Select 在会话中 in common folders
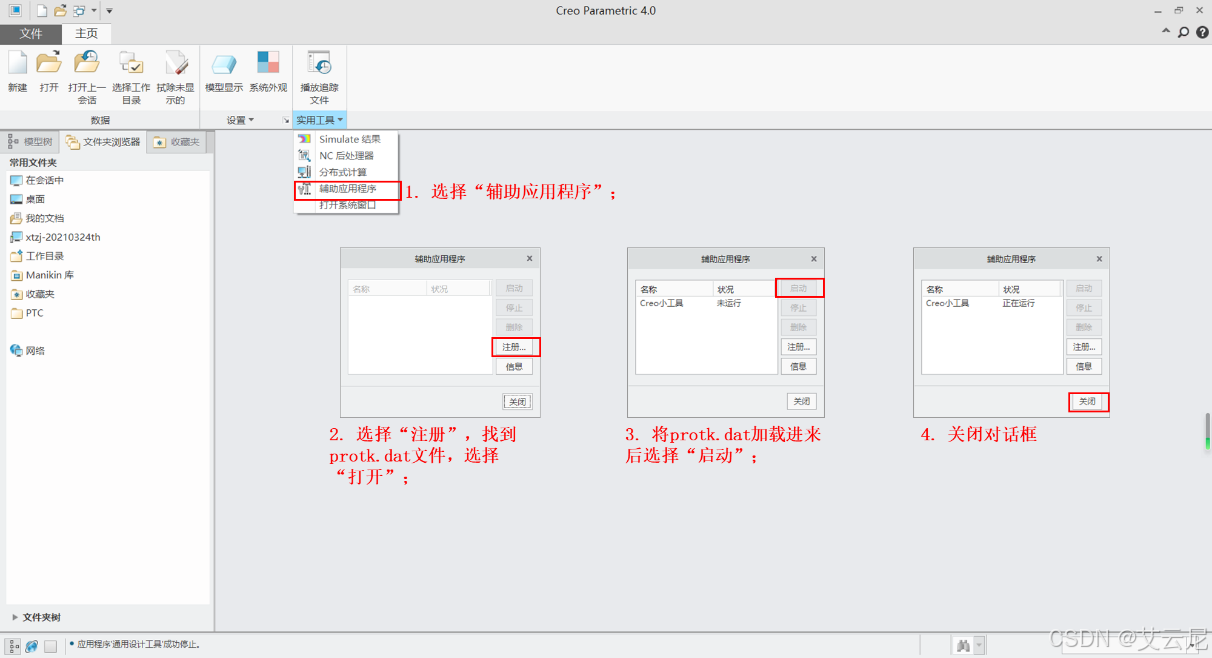 click(37, 180)
